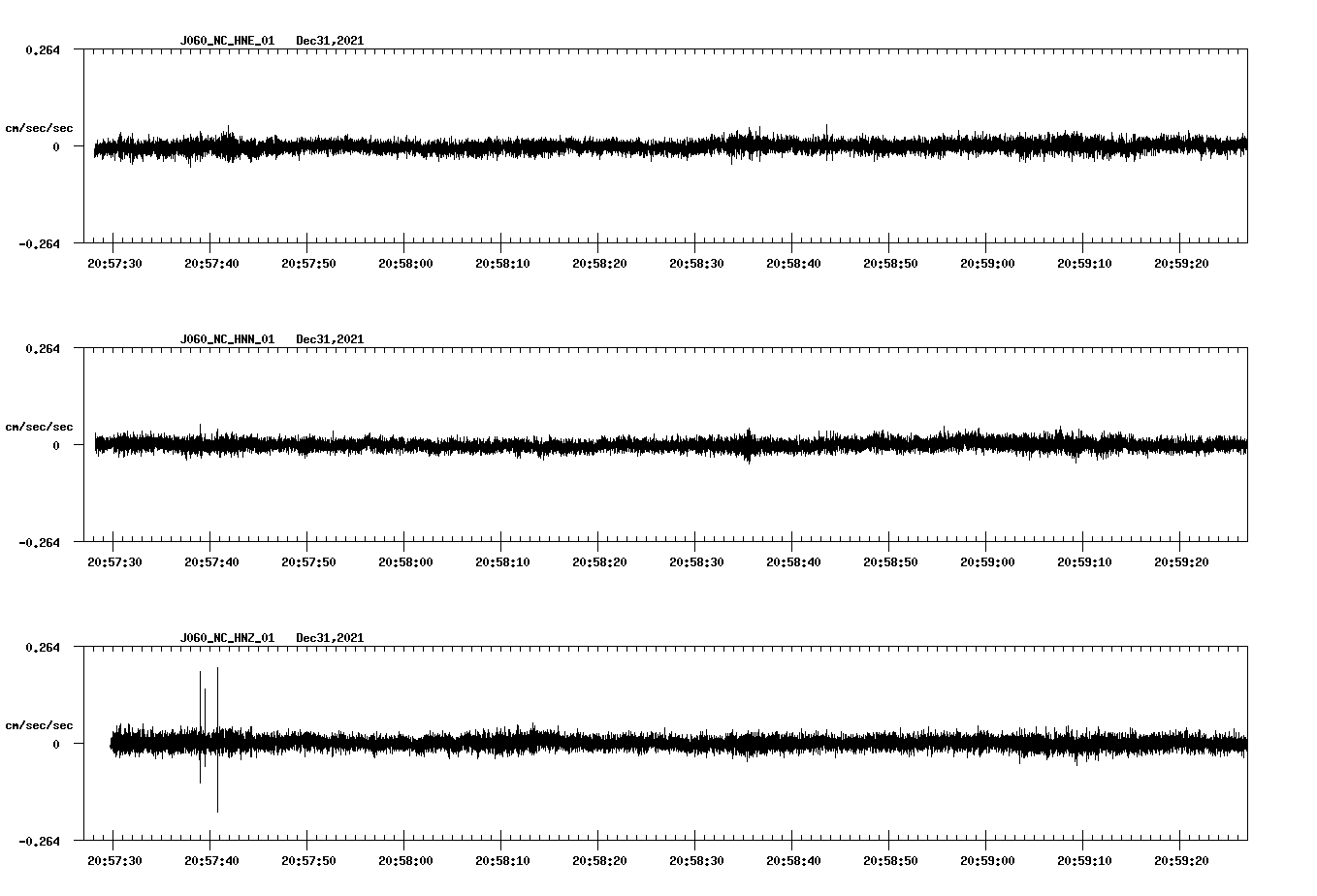This screenshot has width=1317, height=896.
Task: Select the 20:59:20 label under HNZ plot
Action: (x=1181, y=861)
